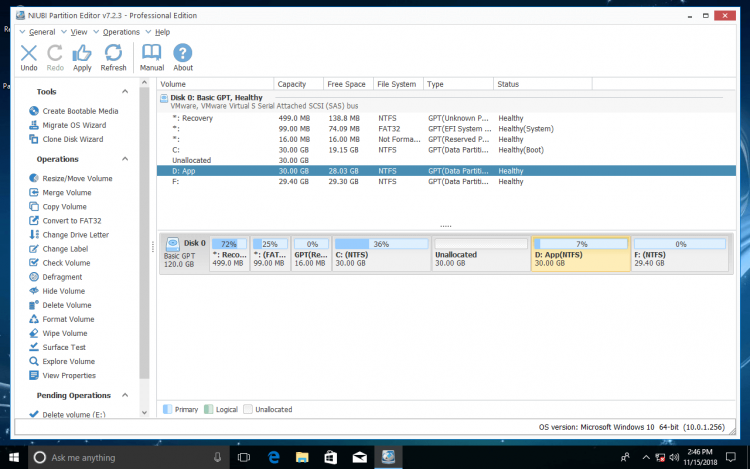
Task: Start the Migrate OS Wizard
Action: pyautogui.click(x=67, y=125)
